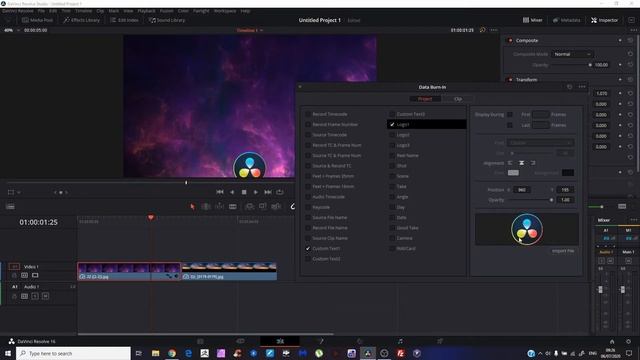Jump to first frame in viewer transport

(220, 192)
